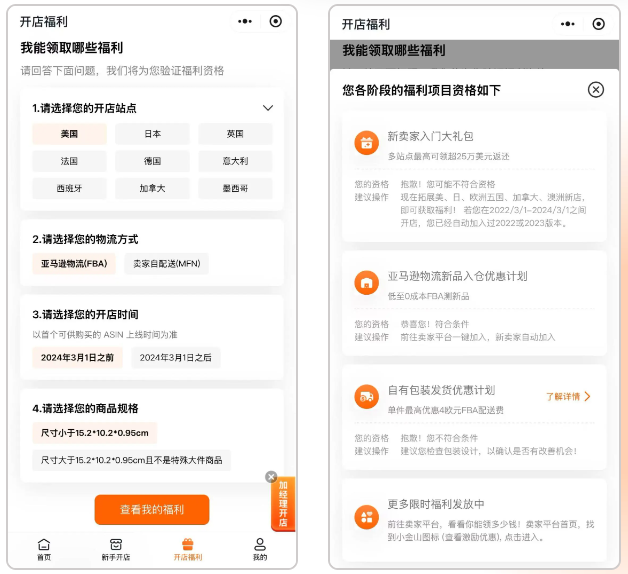Pick 2024年3月1日之前 store opening time
Image resolution: width=628 pixels, height=574 pixels.
[x=77, y=357]
